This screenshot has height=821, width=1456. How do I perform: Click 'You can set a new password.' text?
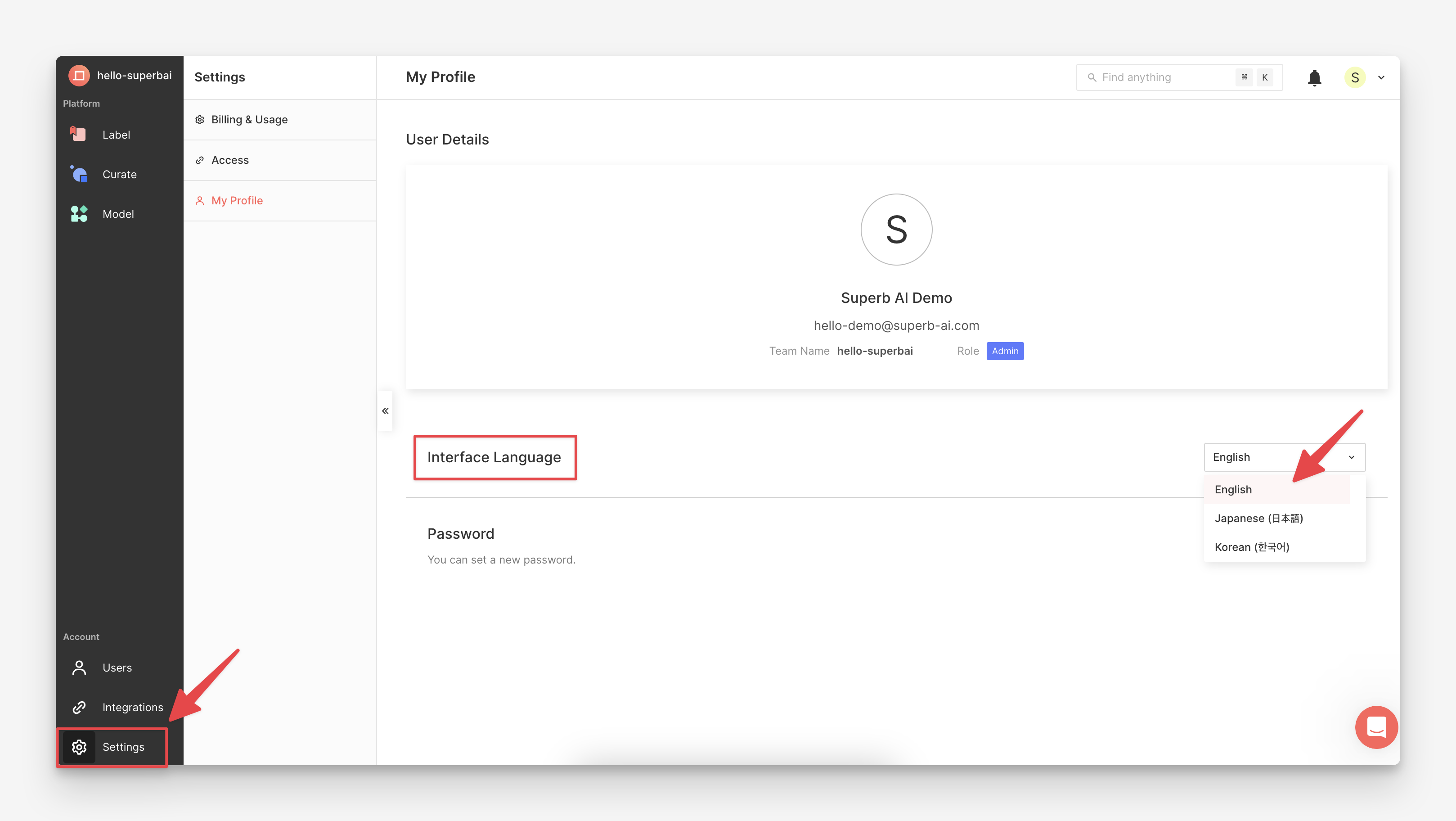(501, 560)
